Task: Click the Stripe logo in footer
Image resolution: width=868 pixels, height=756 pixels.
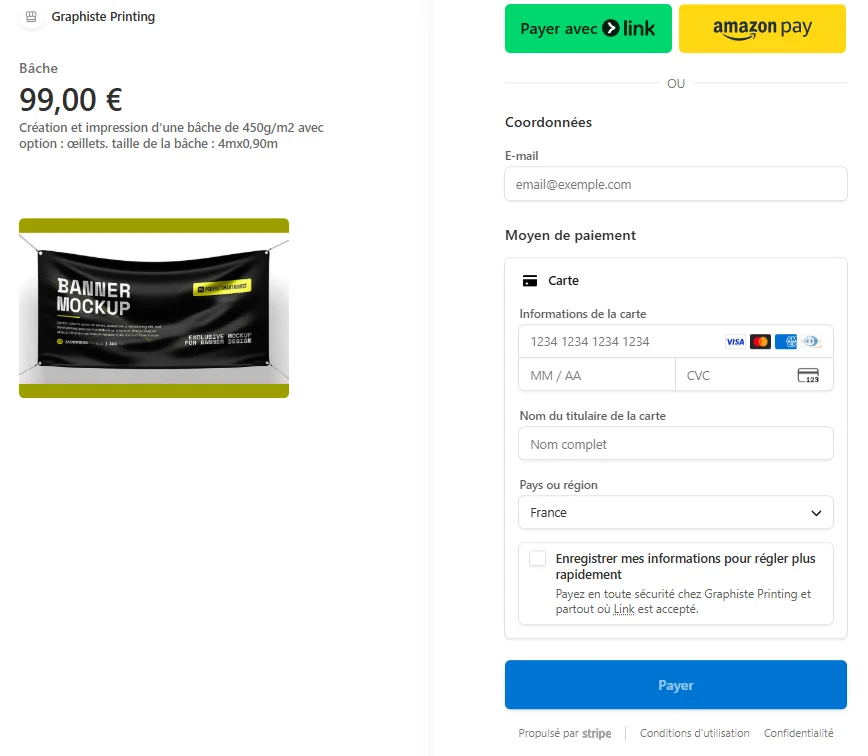Action: pyautogui.click(x=597, y=733)
